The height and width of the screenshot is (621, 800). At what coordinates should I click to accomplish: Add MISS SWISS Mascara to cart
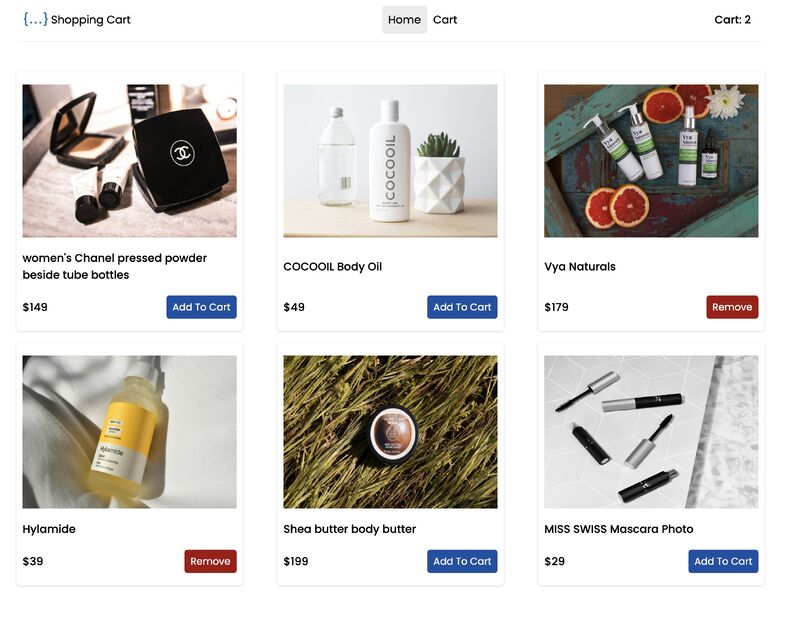coord(723,561)
